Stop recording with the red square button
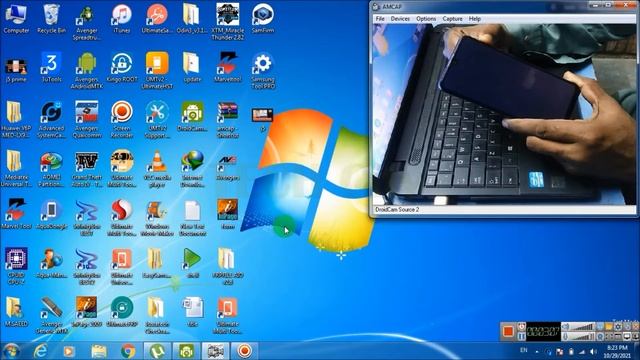The image size is (640, 360). coord(508,331)
